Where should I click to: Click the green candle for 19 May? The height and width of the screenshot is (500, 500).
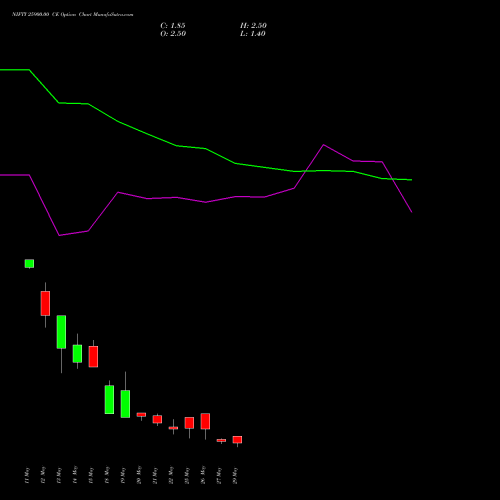[125, 404]
